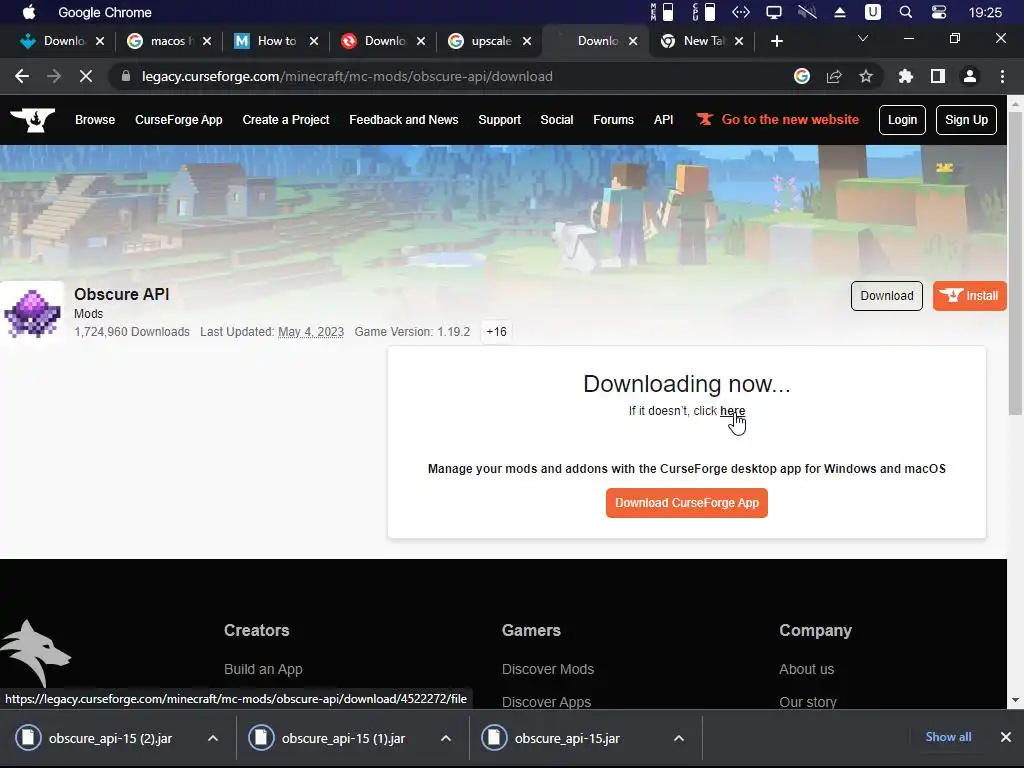Click Show all downloads
The width and height of the screenshot is (1024, 768).
[x=948, y=737]
